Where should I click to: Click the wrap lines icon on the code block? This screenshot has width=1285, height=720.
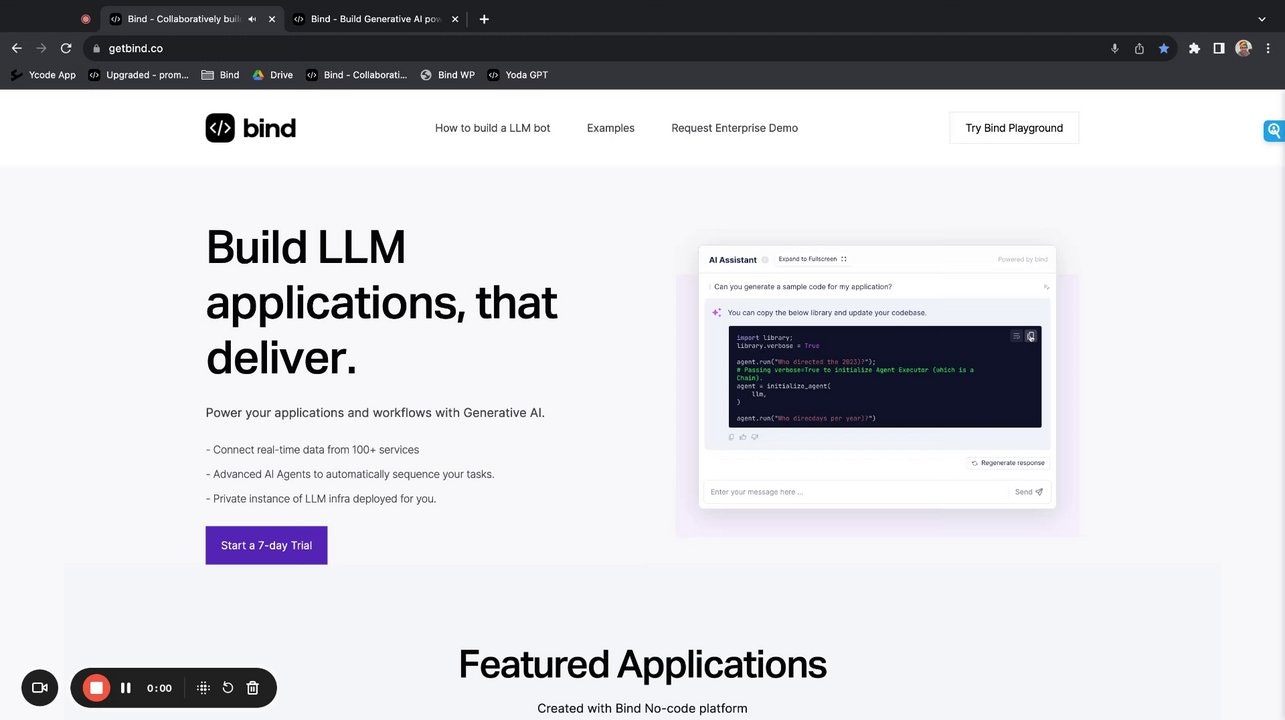point(1017,337)
